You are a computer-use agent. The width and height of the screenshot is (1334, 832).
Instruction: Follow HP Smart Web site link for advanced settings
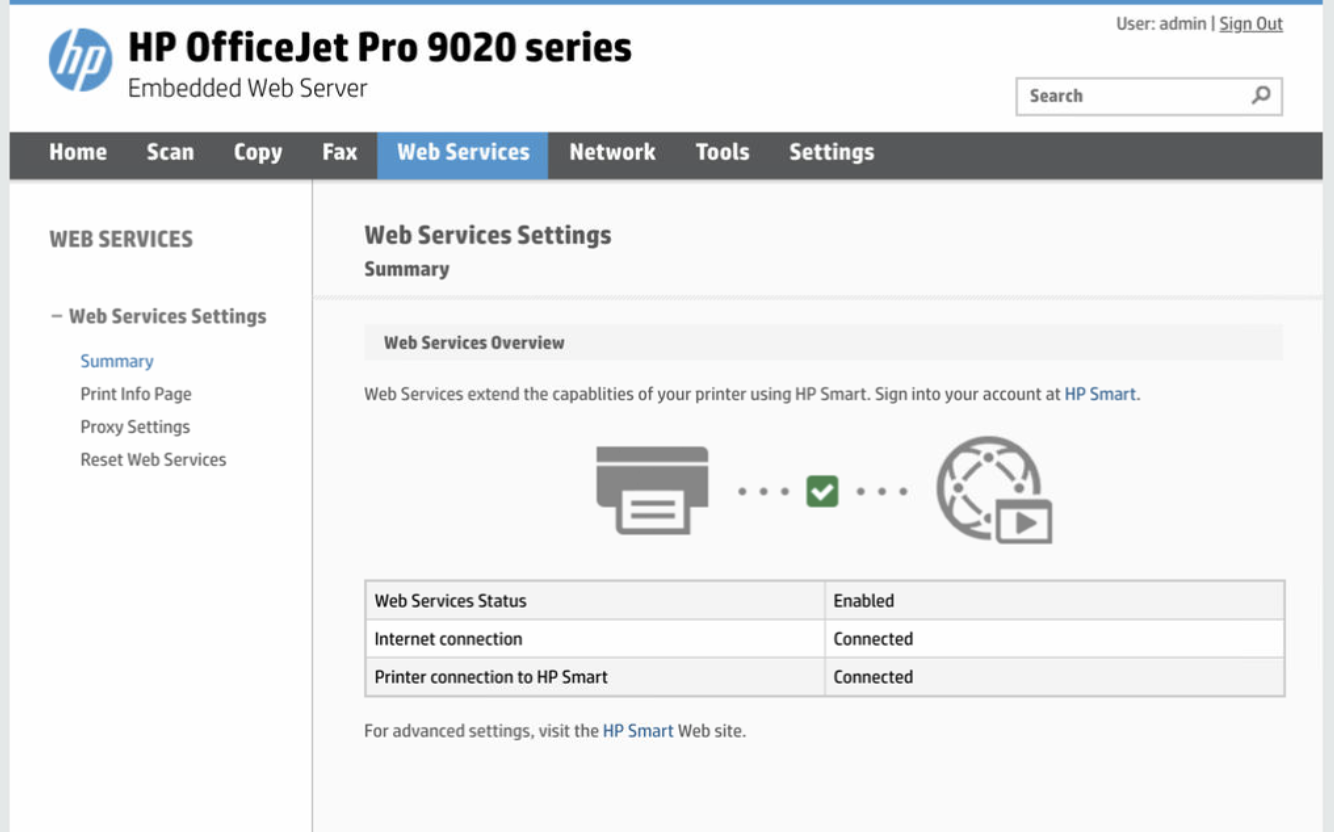(x=638, y=731)
